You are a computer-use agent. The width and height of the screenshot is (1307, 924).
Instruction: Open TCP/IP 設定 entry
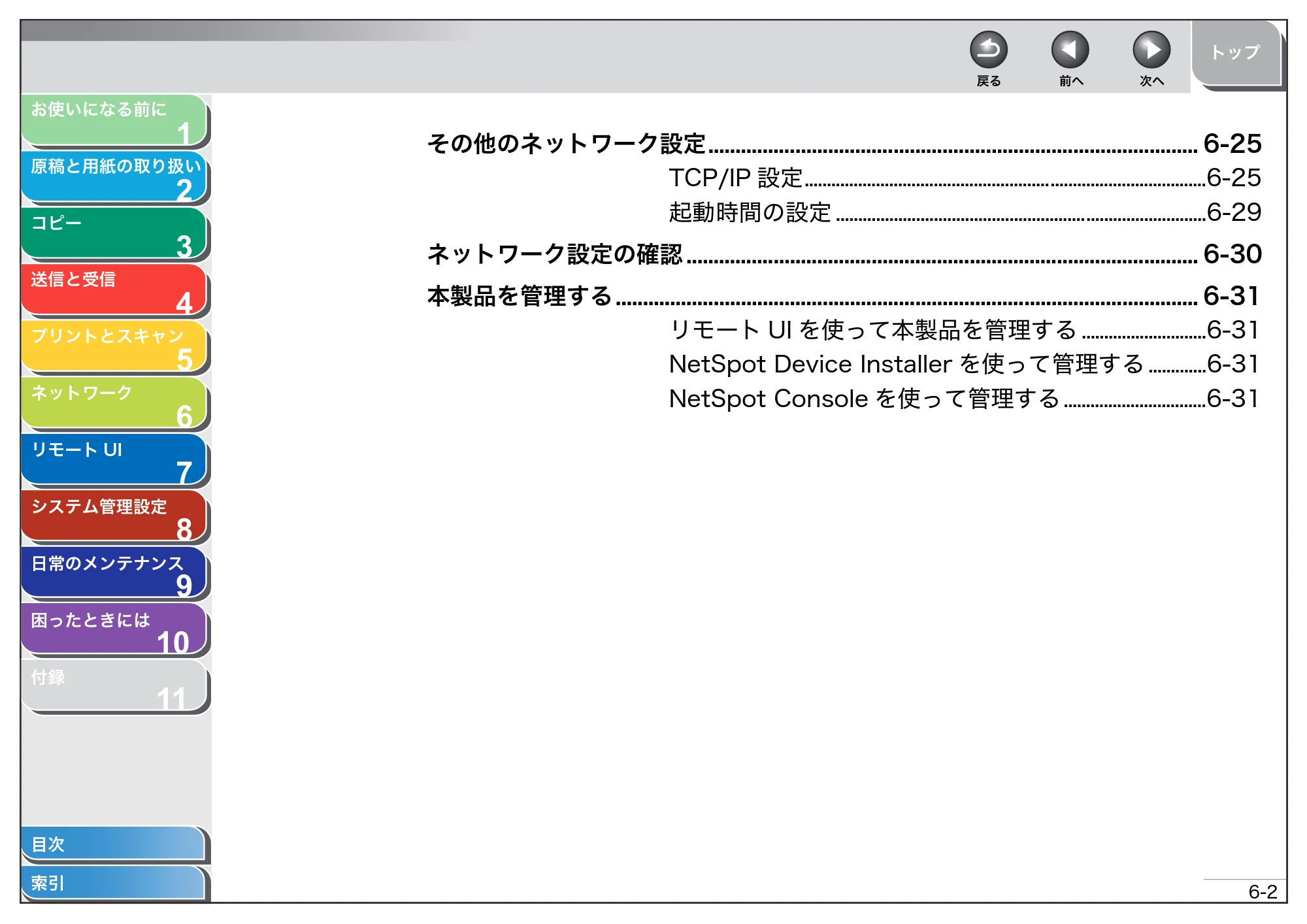click(965, 178)
